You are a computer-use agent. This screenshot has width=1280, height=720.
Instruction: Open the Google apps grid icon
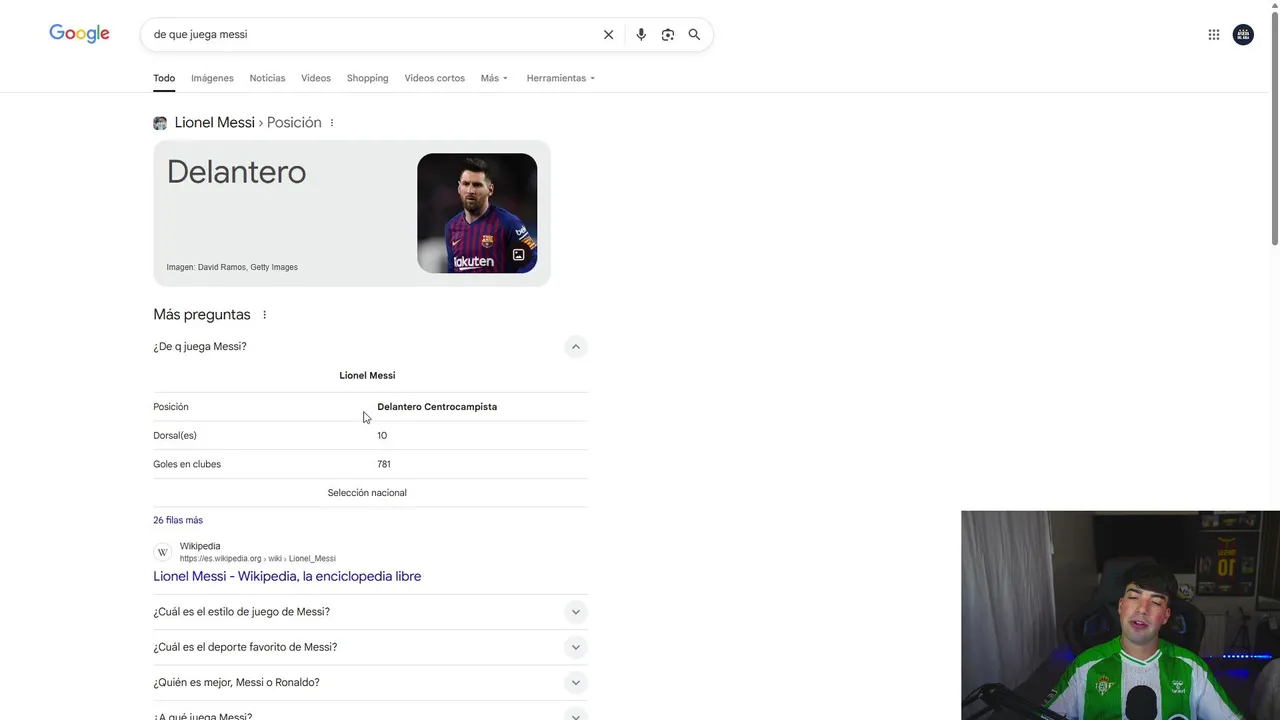pyautogui.click(x=1214, y=34)
